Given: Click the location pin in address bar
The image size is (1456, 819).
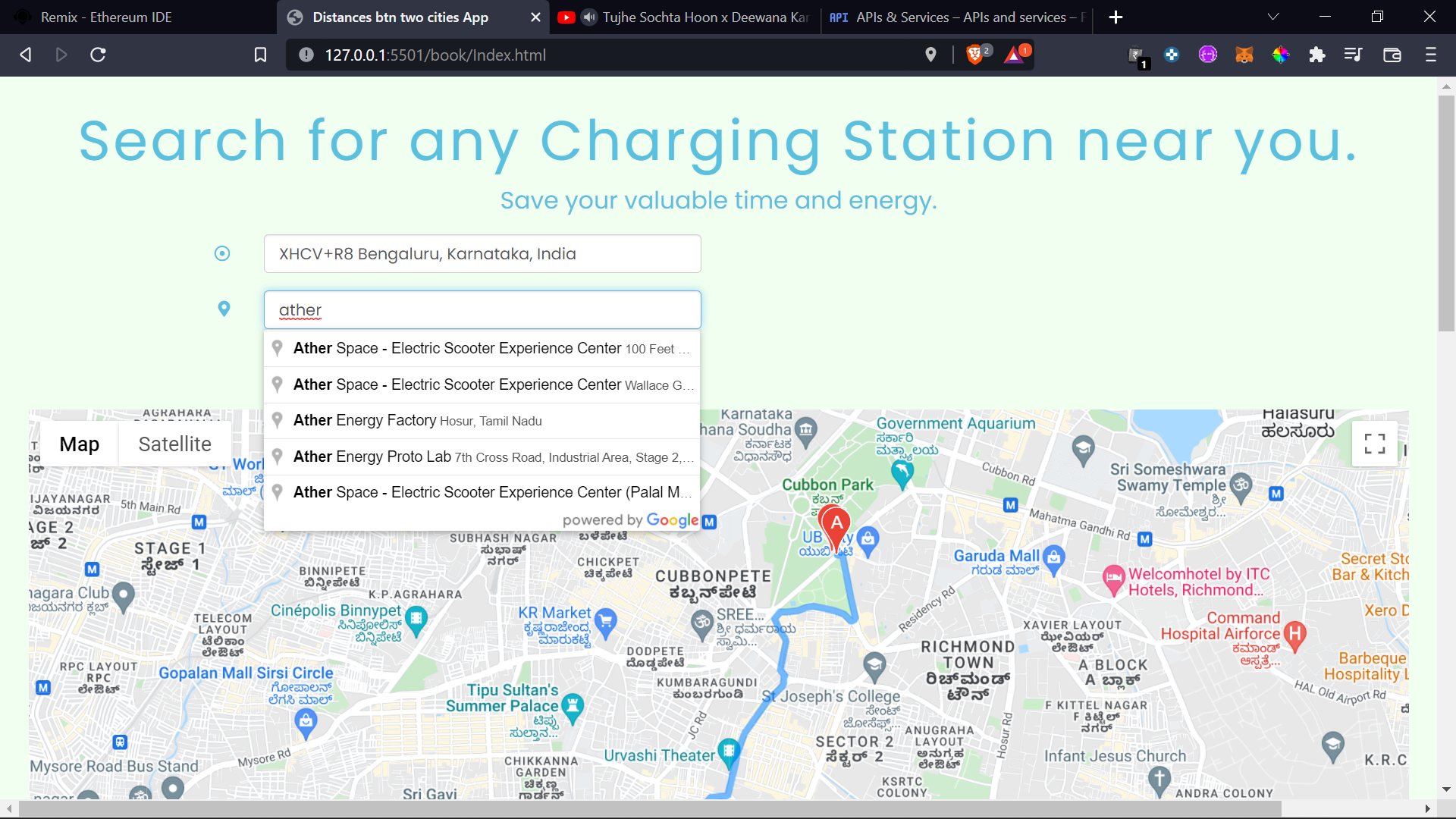Looking at the screenshot, I should tap(930, 55).
